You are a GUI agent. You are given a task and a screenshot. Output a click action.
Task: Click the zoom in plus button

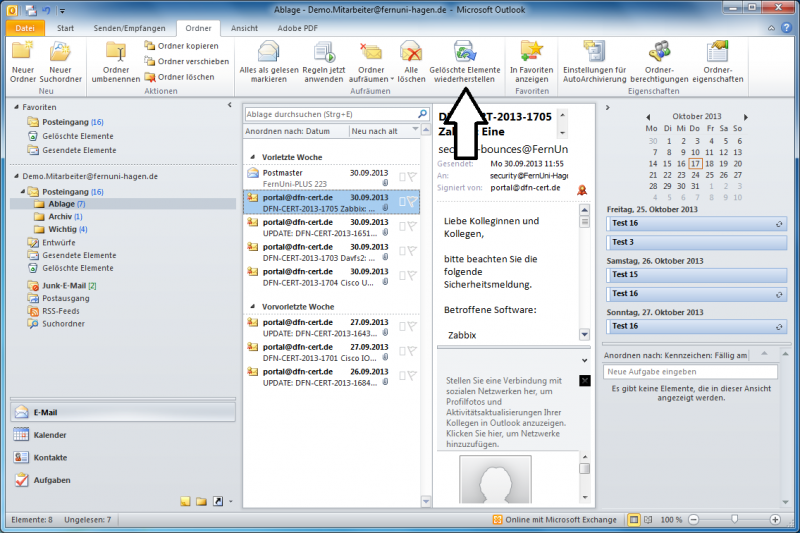click(775, 520)
